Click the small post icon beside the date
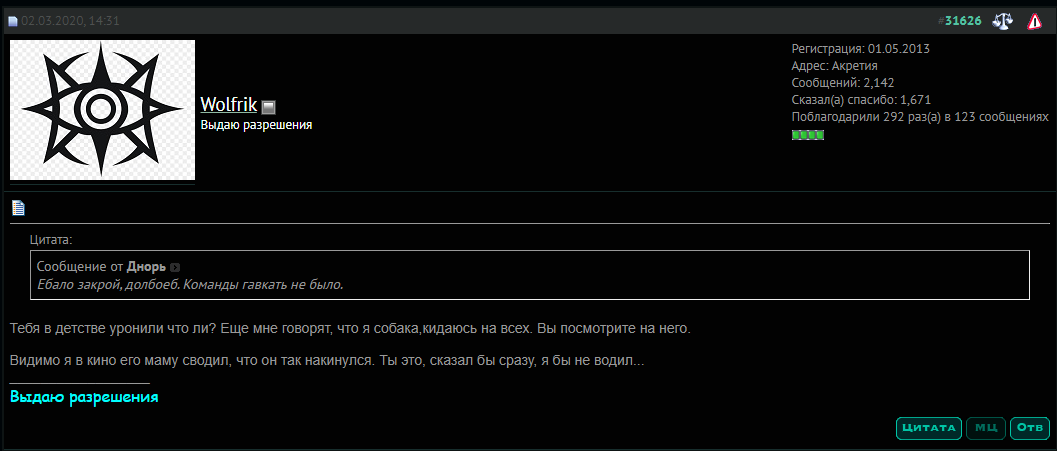 [13, 22]
